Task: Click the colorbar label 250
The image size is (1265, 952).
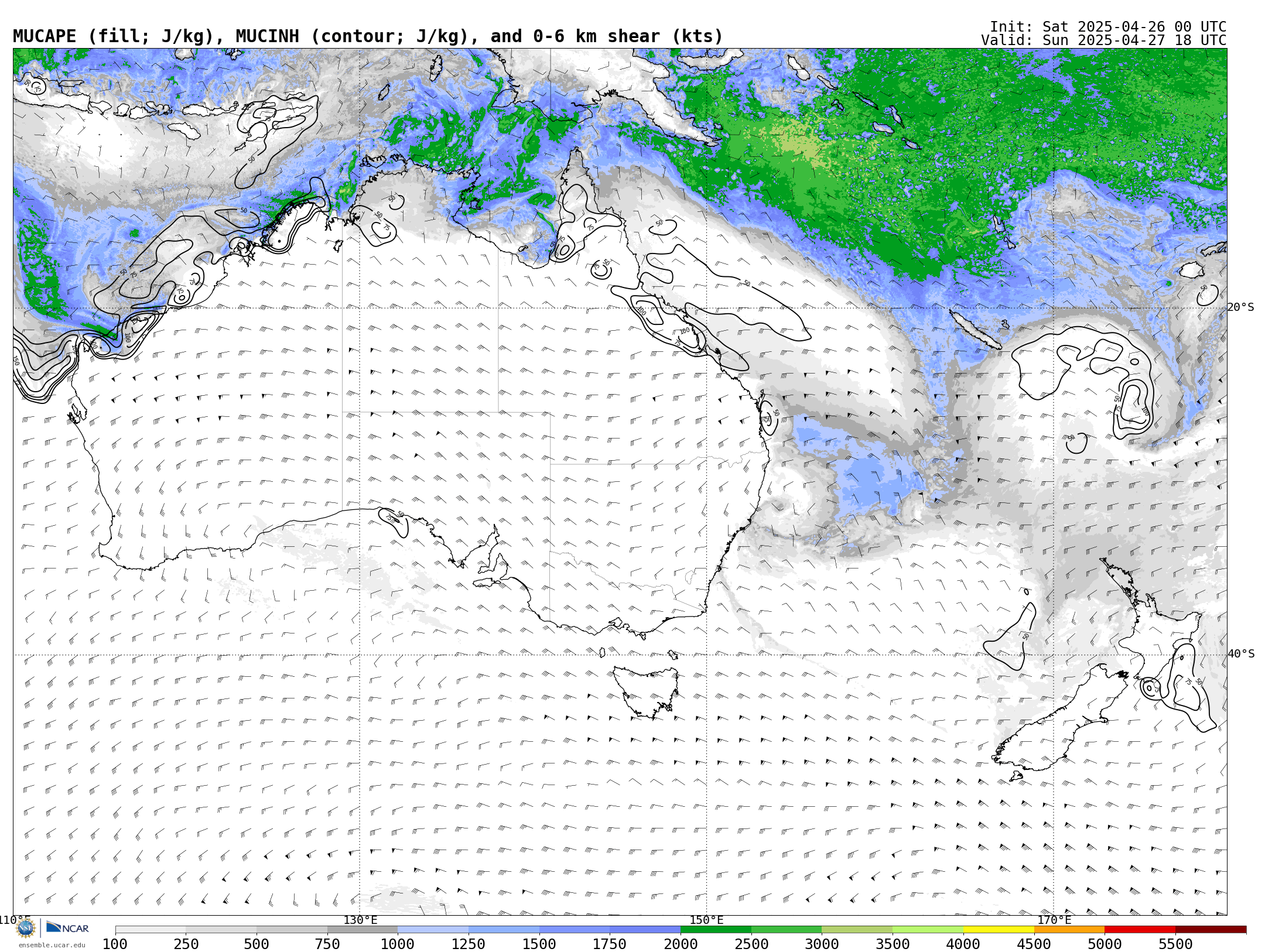Action: point(186,944)
